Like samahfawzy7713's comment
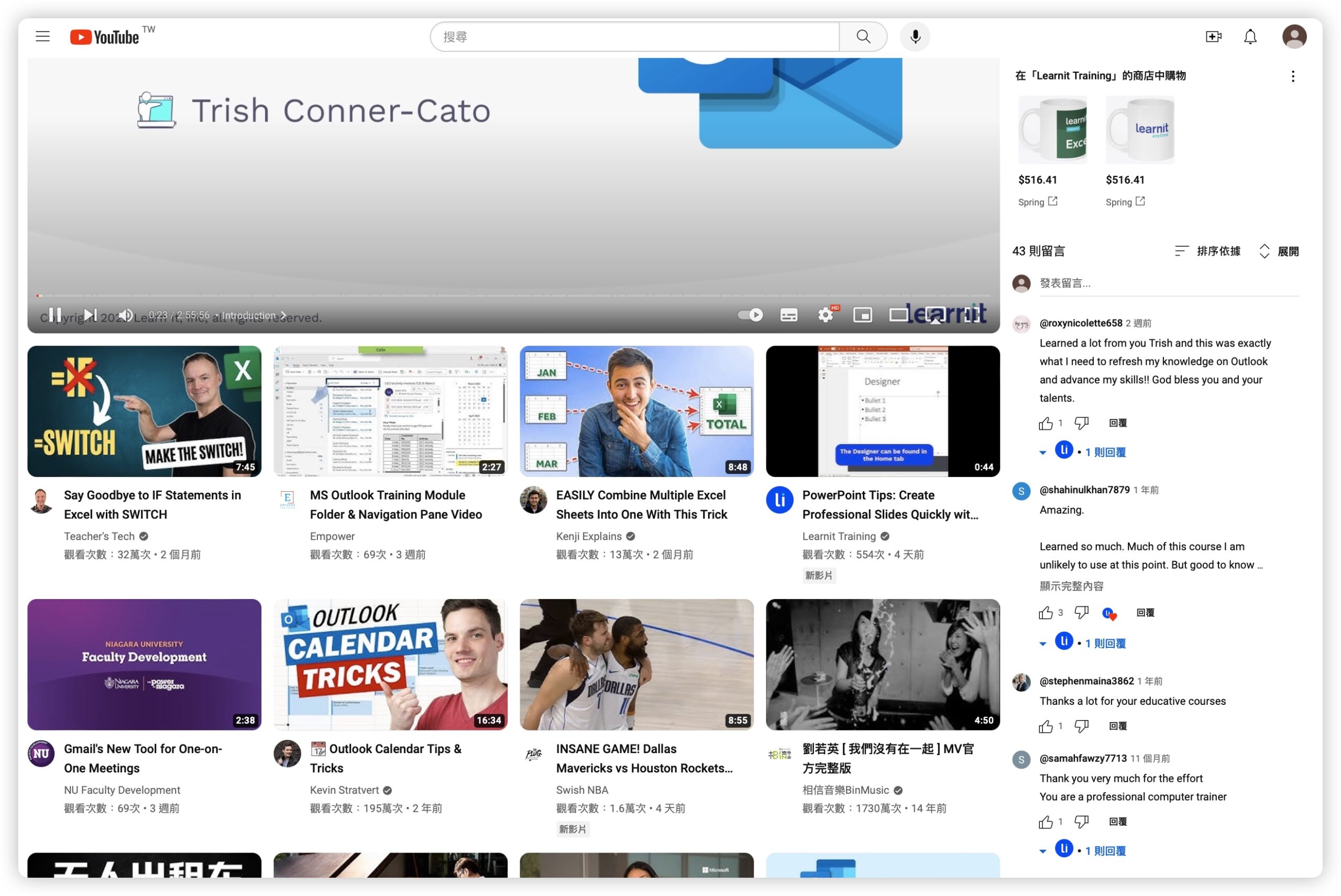 [1046, 822]
